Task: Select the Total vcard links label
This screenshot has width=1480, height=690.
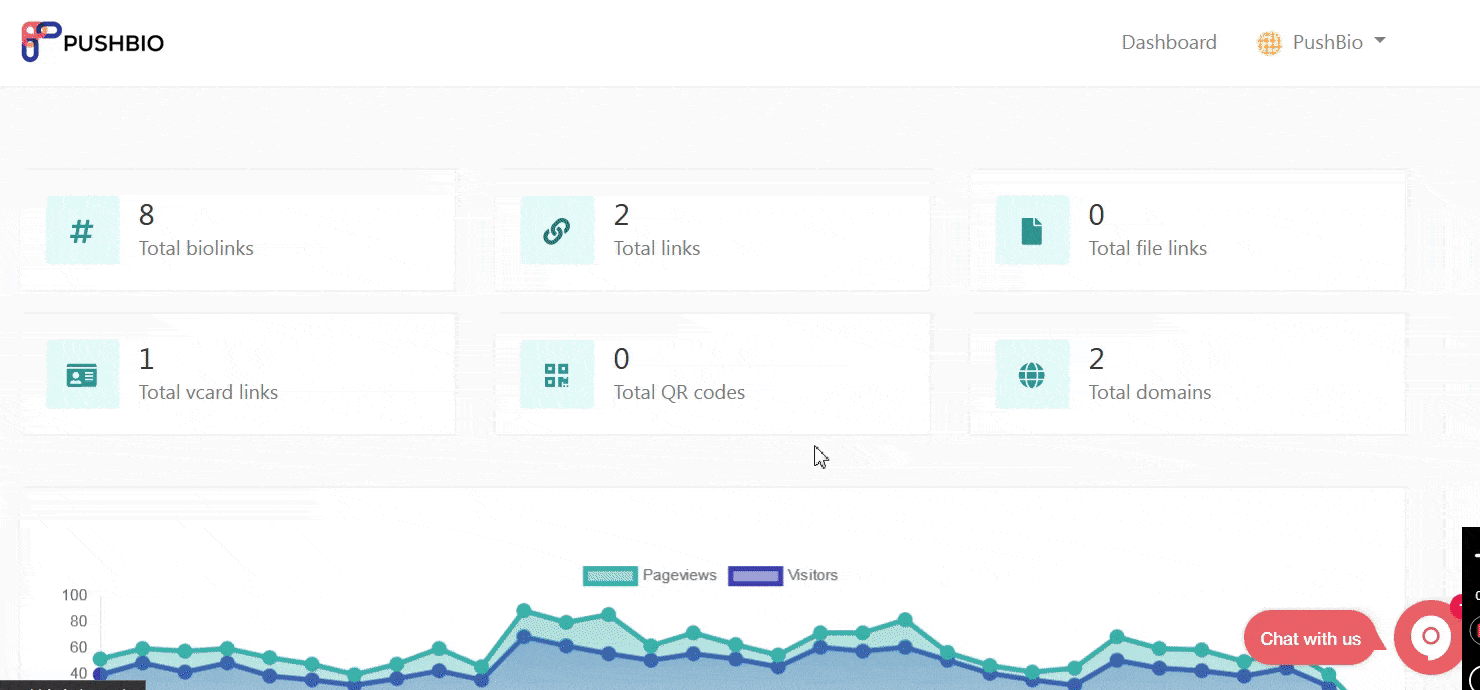Action: pyautogui.click(x=208, y=392)
